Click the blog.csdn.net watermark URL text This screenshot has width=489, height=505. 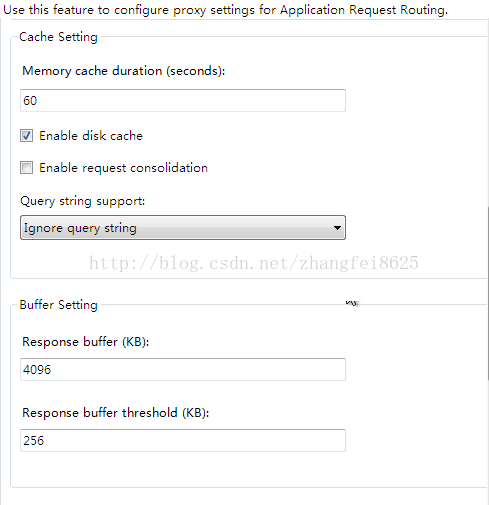click(254, 263)
